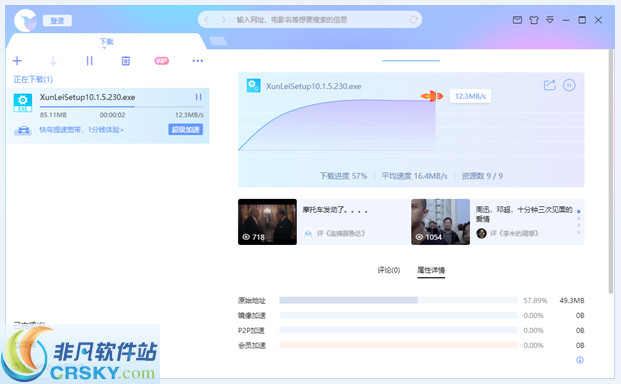The image size is (621, 384).
Task: Click the 登录 login button
Action: click(57, 21)
